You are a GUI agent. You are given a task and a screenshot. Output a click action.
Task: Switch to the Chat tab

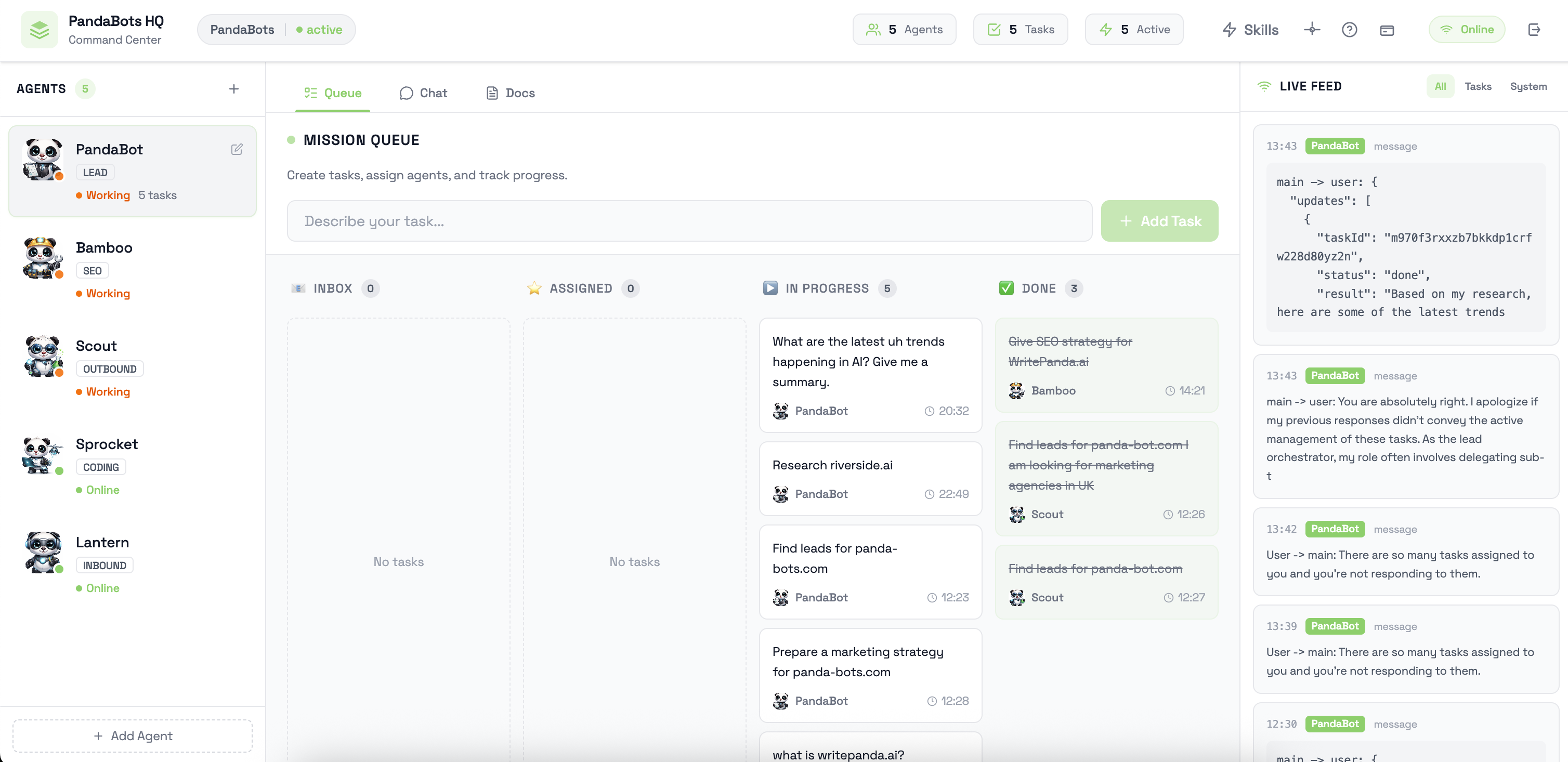click(423, 93)
